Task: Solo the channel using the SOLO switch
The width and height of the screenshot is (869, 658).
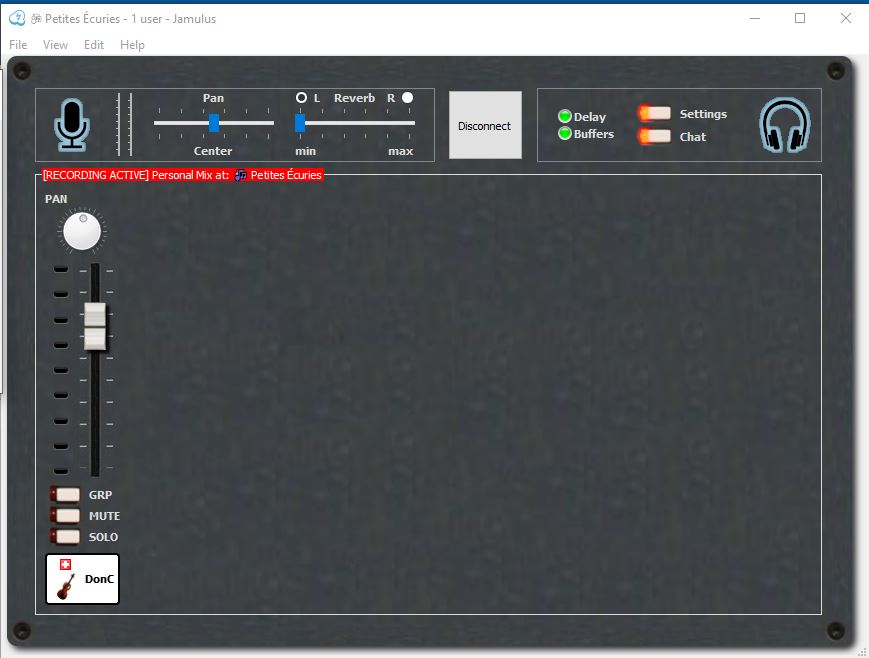Action: tap(66, 537)
